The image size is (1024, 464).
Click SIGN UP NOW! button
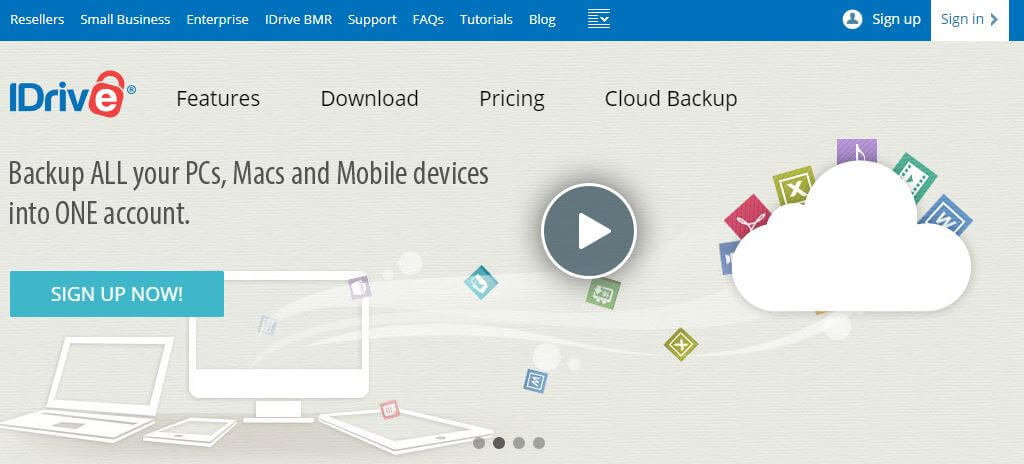[x=117, y=294]
